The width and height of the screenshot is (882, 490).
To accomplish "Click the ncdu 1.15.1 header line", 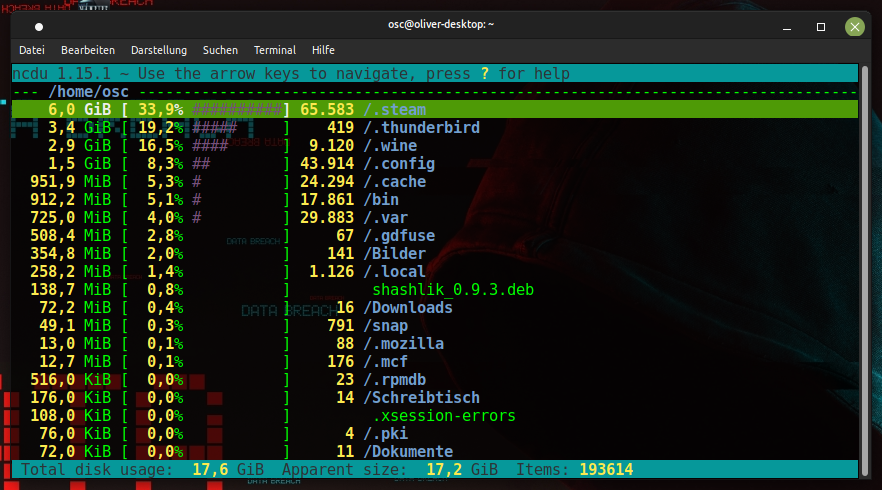I will tap(435, 74).
